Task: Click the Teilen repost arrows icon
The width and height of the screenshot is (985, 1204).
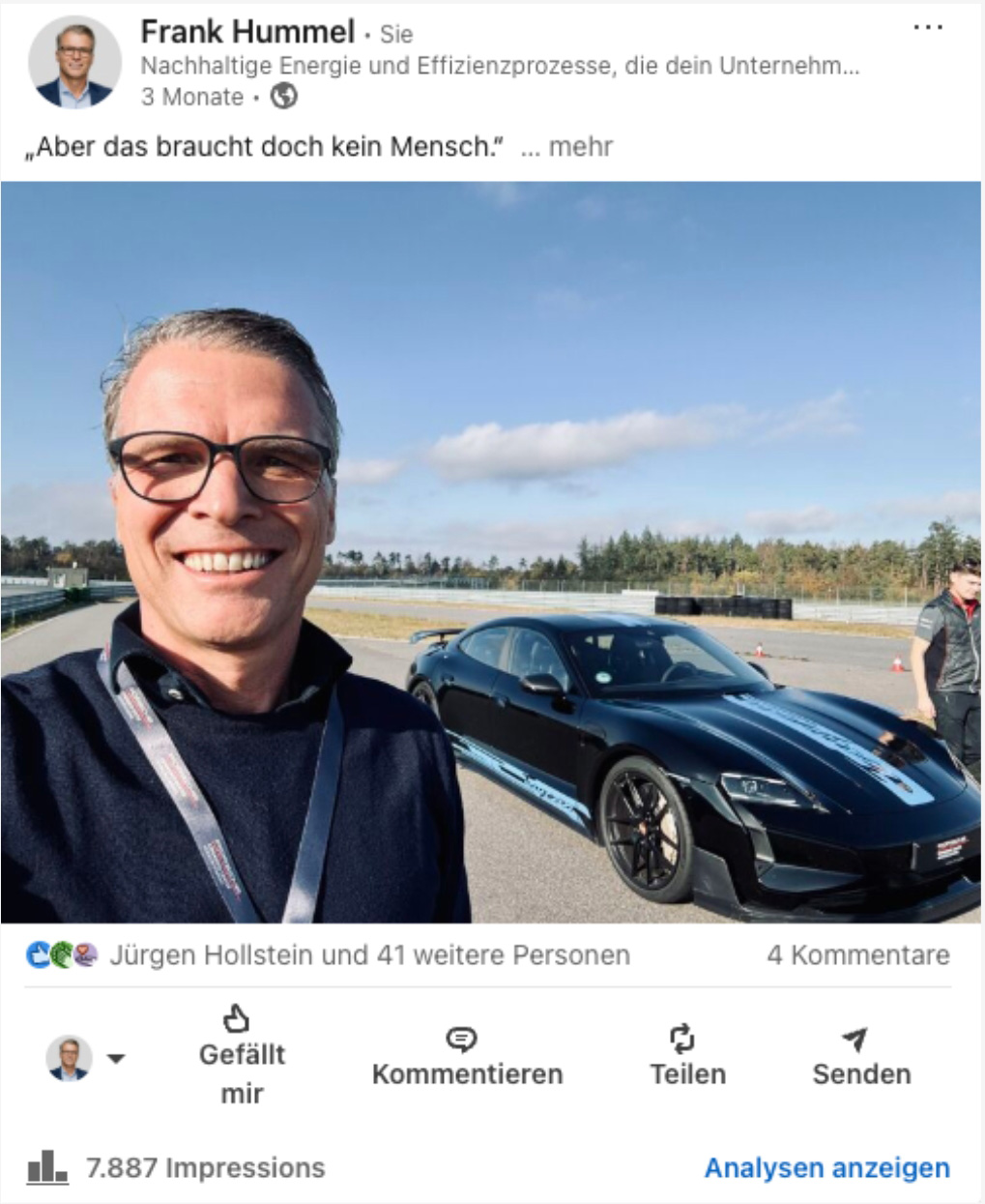Action: pyautogui.click(x=682, y=1039)
